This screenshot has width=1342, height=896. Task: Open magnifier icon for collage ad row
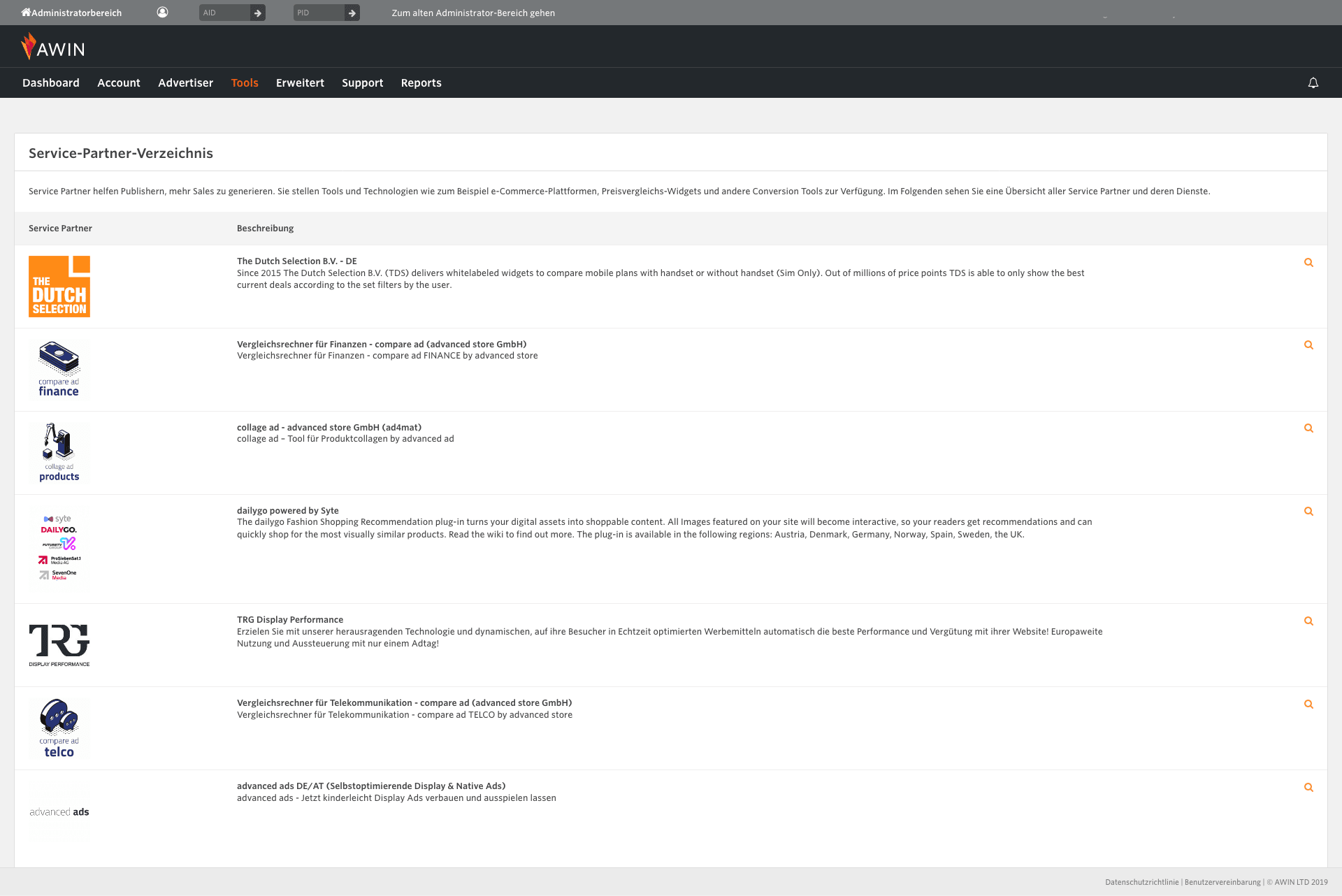point(1308,428)
